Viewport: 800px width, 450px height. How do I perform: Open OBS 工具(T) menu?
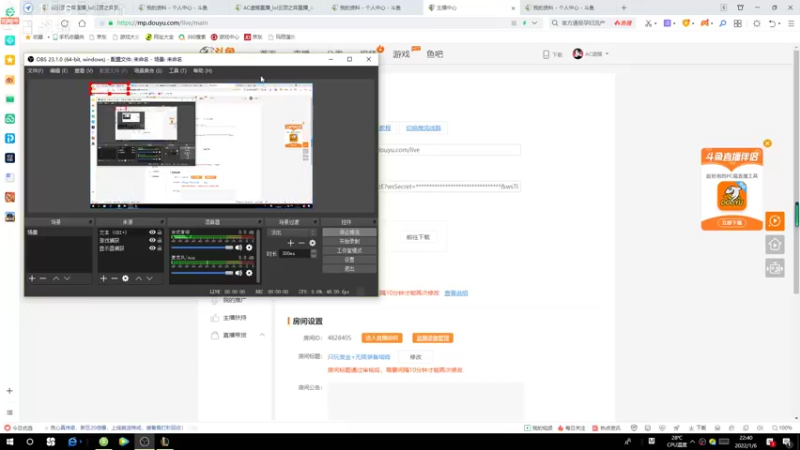[x=178, y=71]
